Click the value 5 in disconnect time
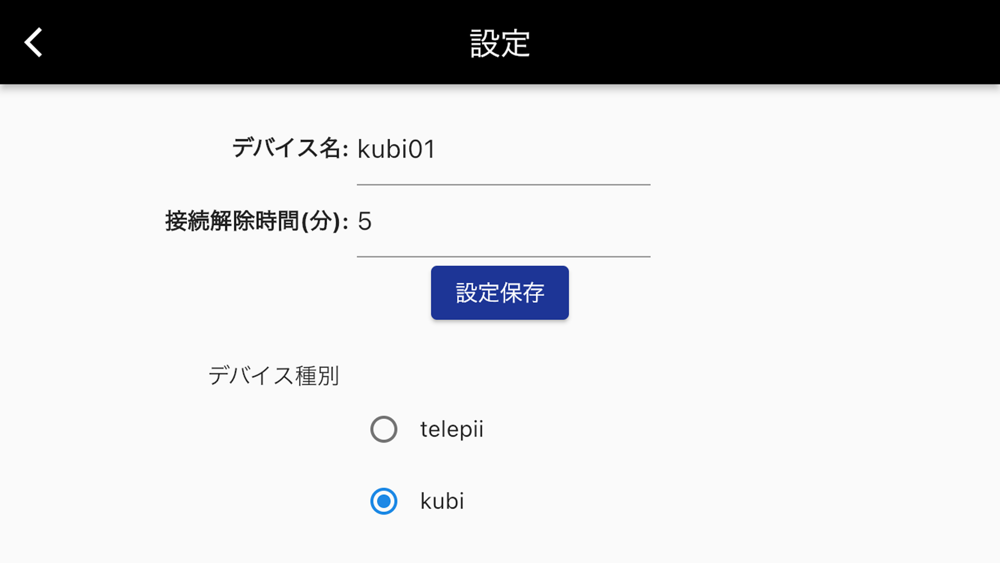The width and height of the screenshot is (1000, 563). point(365,222)
